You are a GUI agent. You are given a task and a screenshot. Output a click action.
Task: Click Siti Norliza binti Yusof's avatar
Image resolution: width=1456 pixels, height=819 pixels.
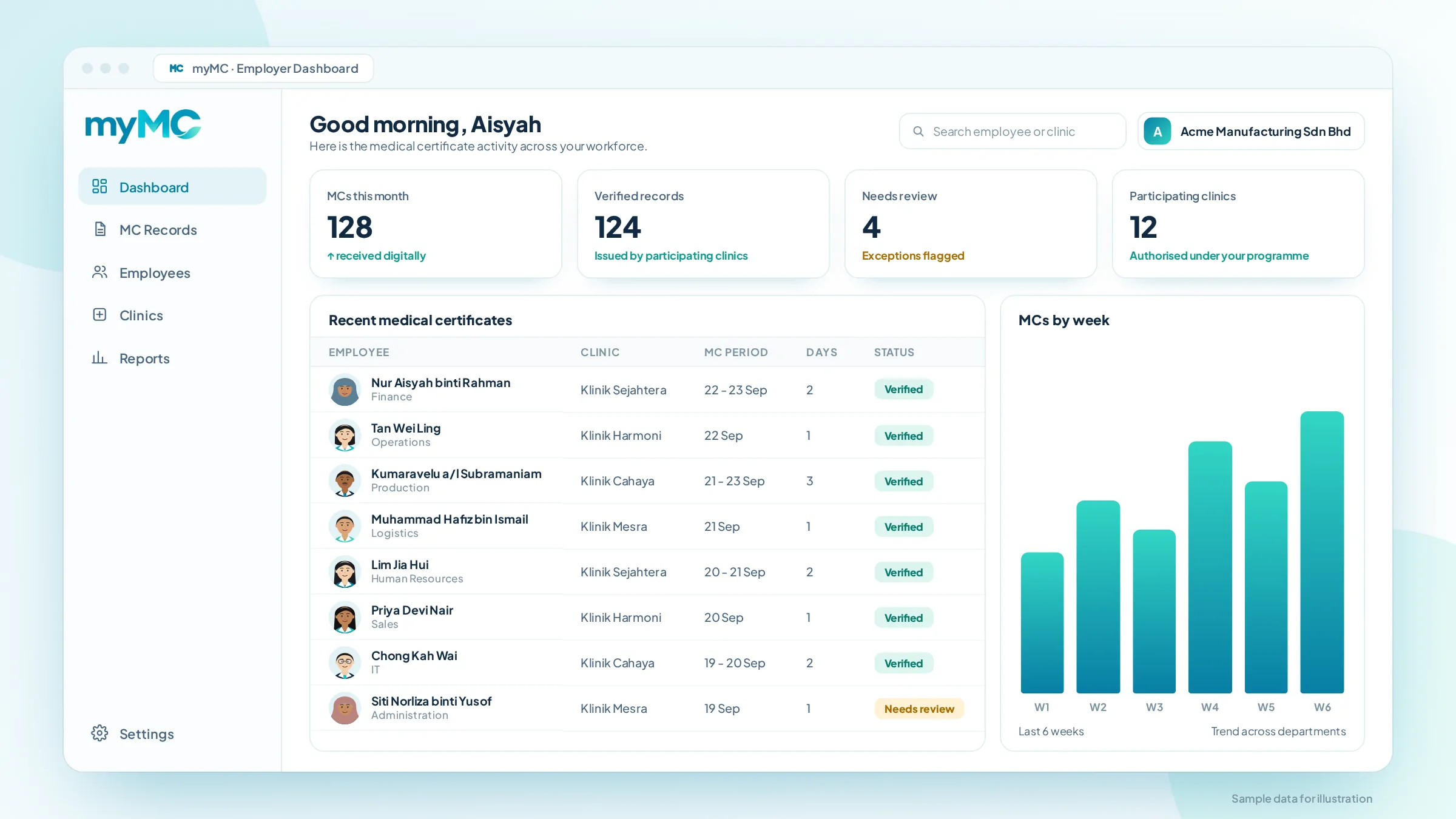tap(345, 708)
